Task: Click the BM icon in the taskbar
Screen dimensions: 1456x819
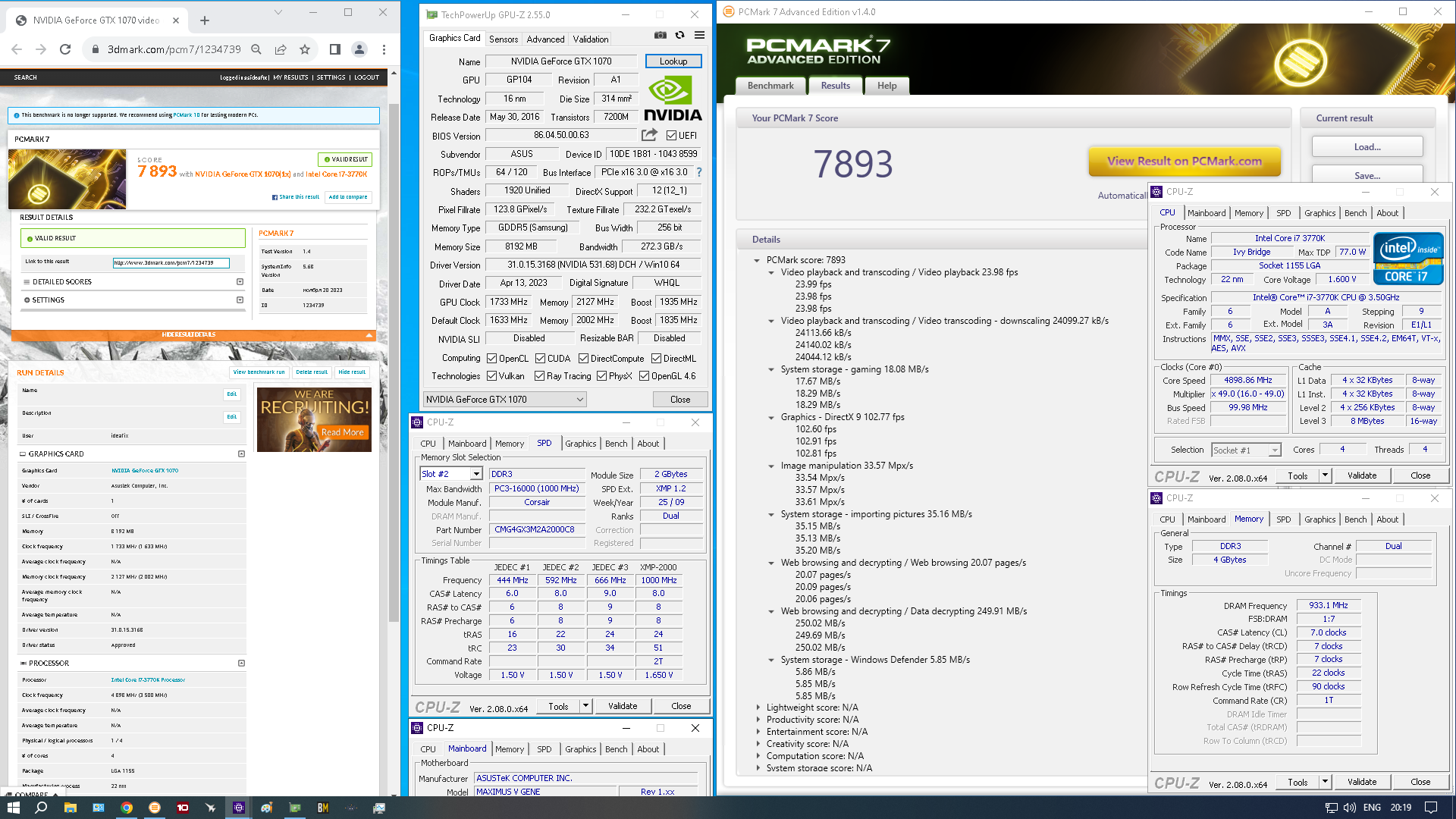Action: [x=323, y=808]
